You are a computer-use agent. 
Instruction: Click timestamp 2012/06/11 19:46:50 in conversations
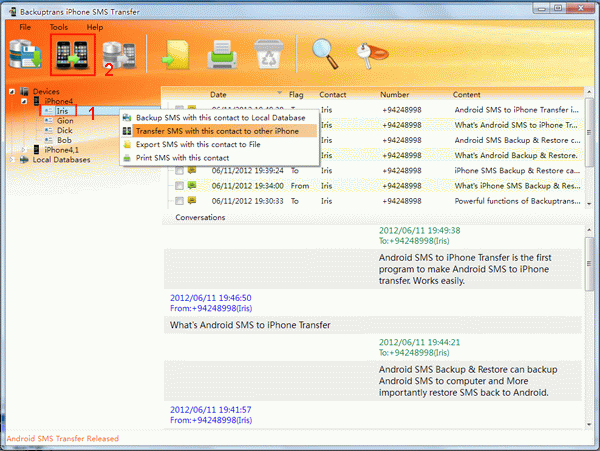[210, 298]
